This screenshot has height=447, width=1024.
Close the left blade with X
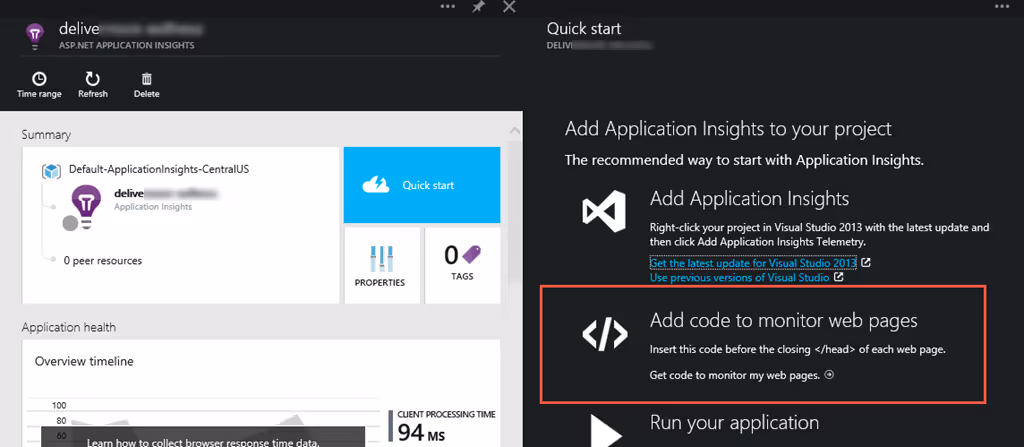510,7
